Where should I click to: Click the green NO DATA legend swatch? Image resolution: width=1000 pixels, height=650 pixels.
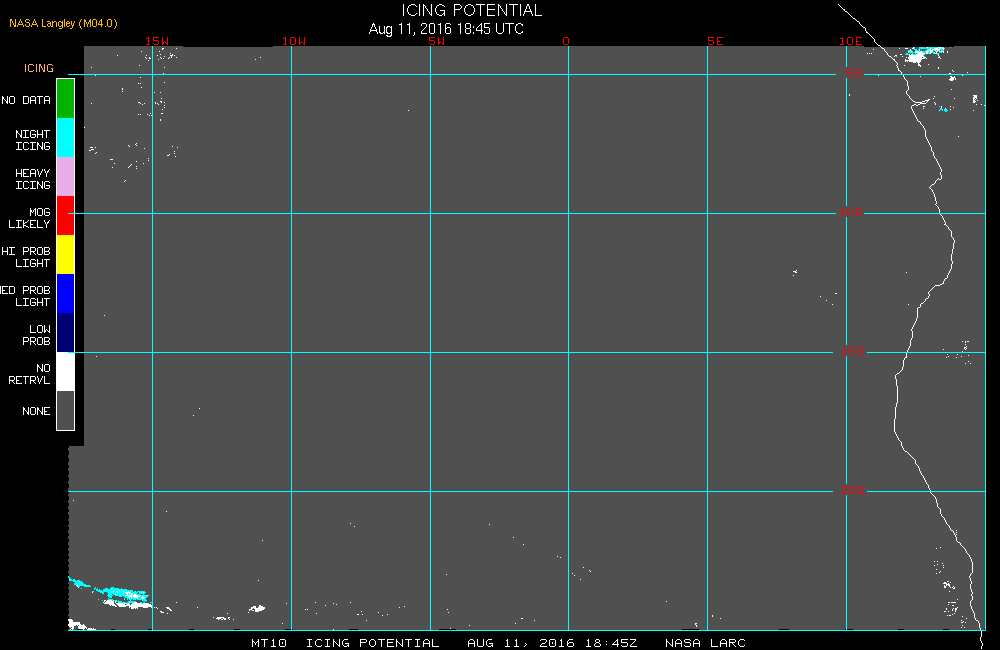(66, 99)
